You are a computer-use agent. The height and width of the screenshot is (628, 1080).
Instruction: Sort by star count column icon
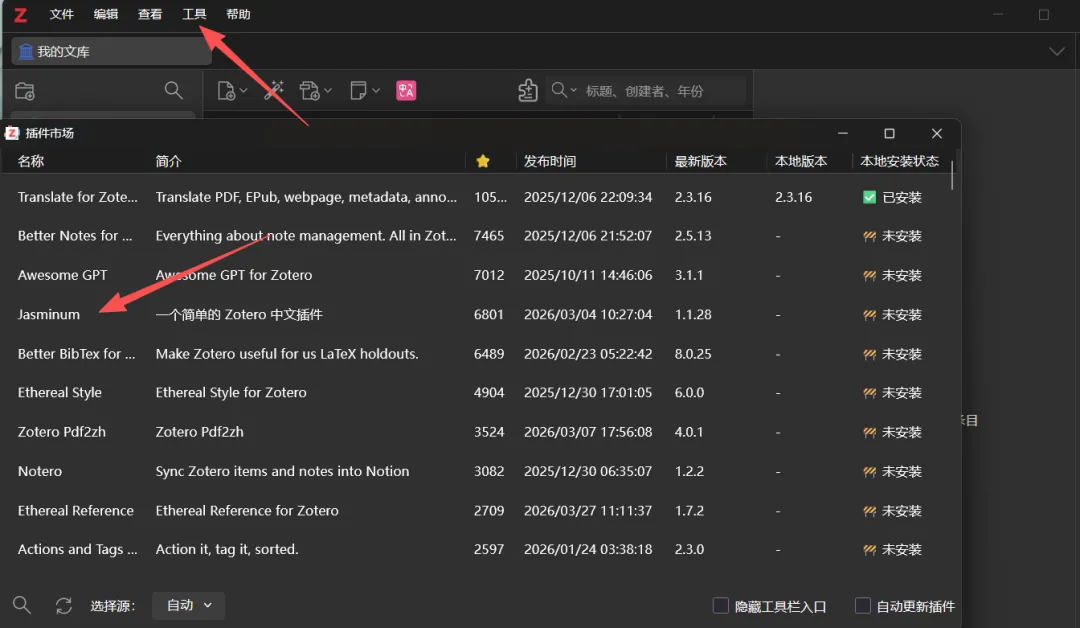[x=483, y=161]
